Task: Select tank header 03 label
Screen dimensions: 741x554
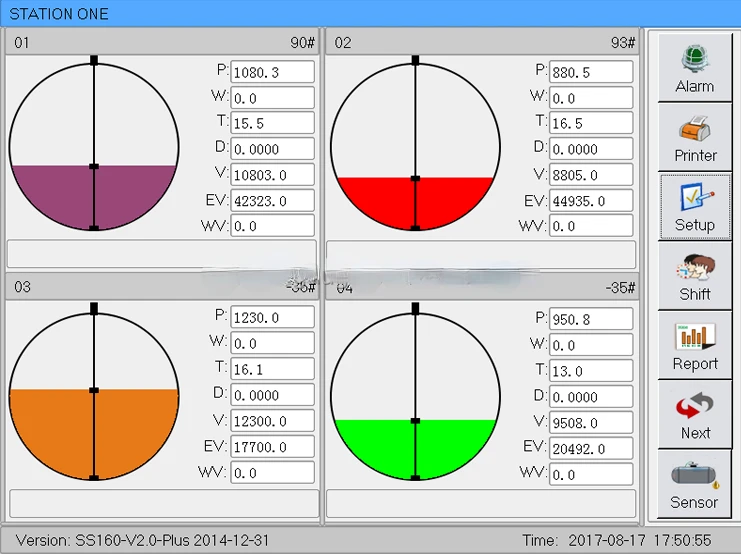Action: (22, 287)
